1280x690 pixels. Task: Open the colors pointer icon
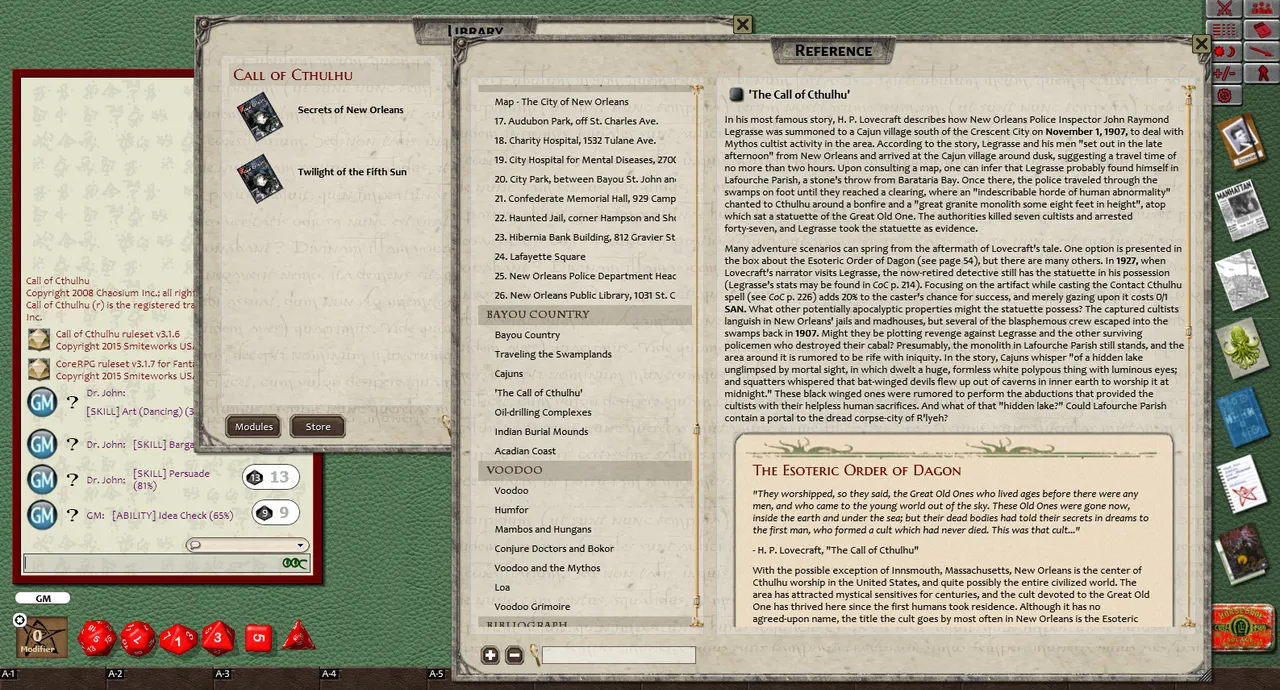point(1262,52)
